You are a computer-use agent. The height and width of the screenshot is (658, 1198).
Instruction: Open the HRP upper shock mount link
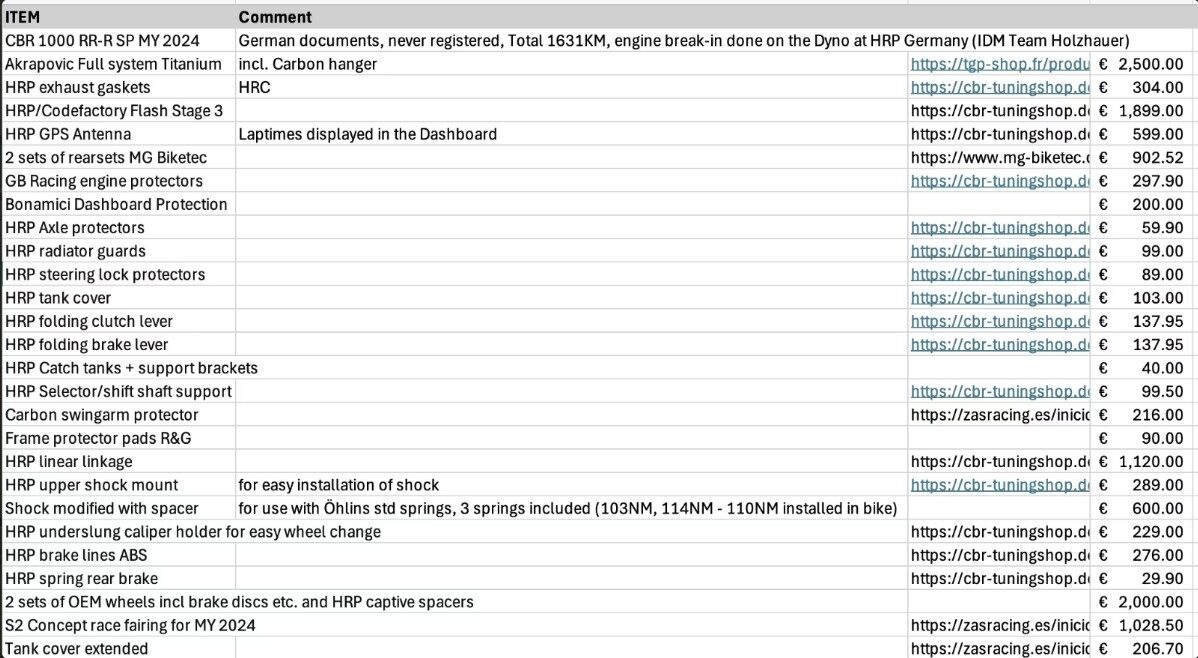coord(999,485)
